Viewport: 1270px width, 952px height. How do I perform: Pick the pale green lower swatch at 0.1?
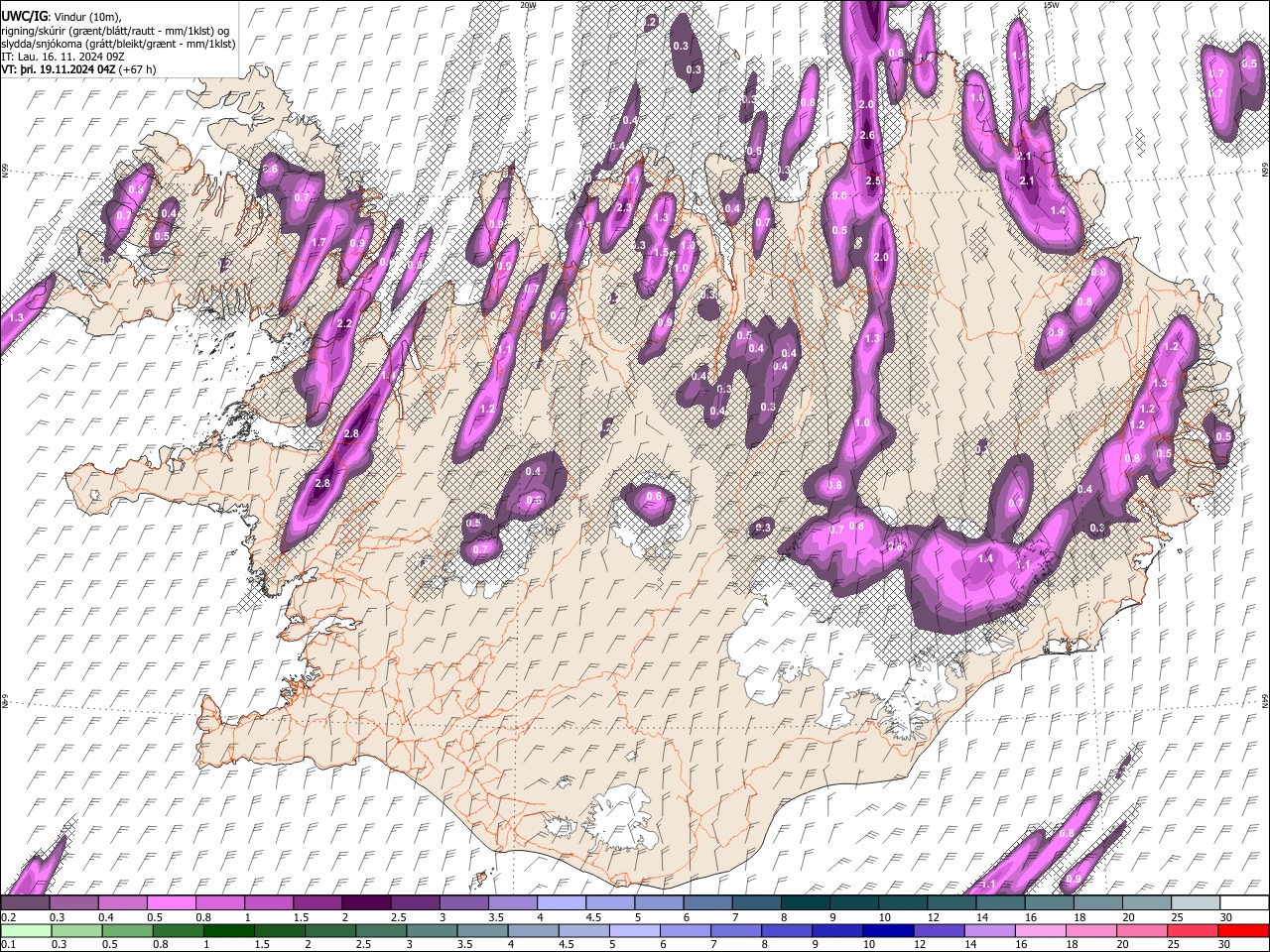[x=25, y=930]
